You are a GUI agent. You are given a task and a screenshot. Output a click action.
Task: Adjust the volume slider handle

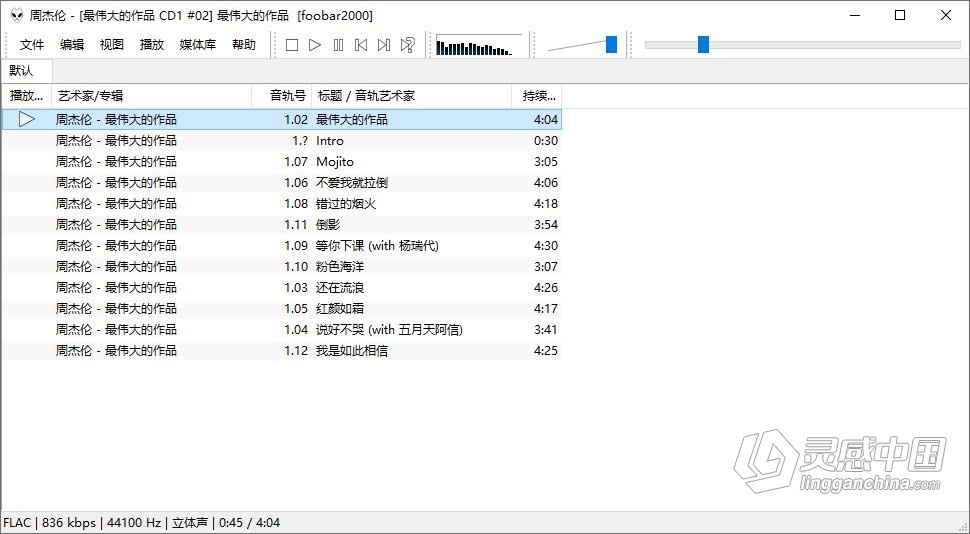tap(611, 45)
